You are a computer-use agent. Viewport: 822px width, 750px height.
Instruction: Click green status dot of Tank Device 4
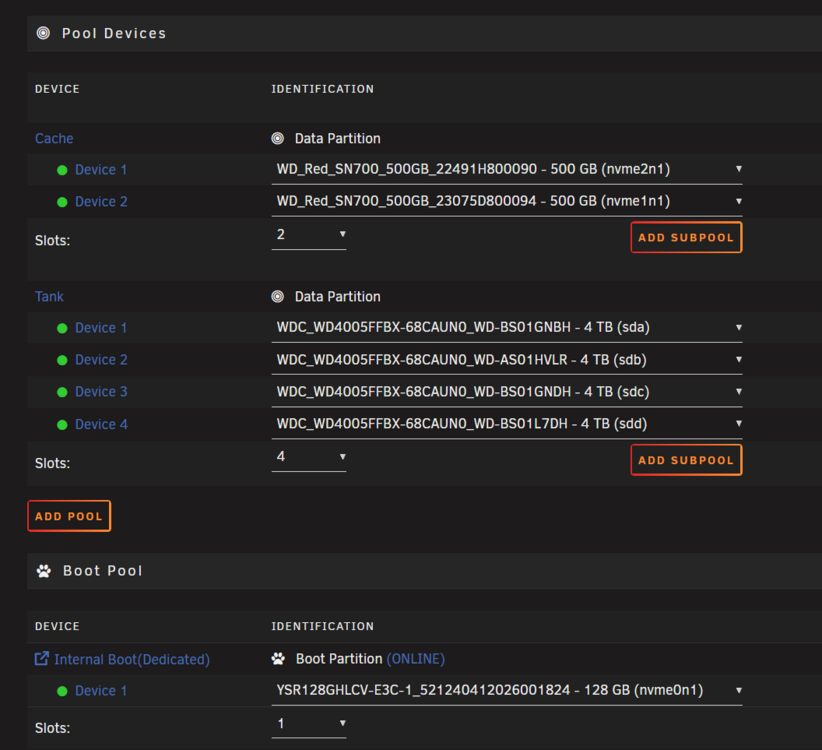tap(62, 425)
